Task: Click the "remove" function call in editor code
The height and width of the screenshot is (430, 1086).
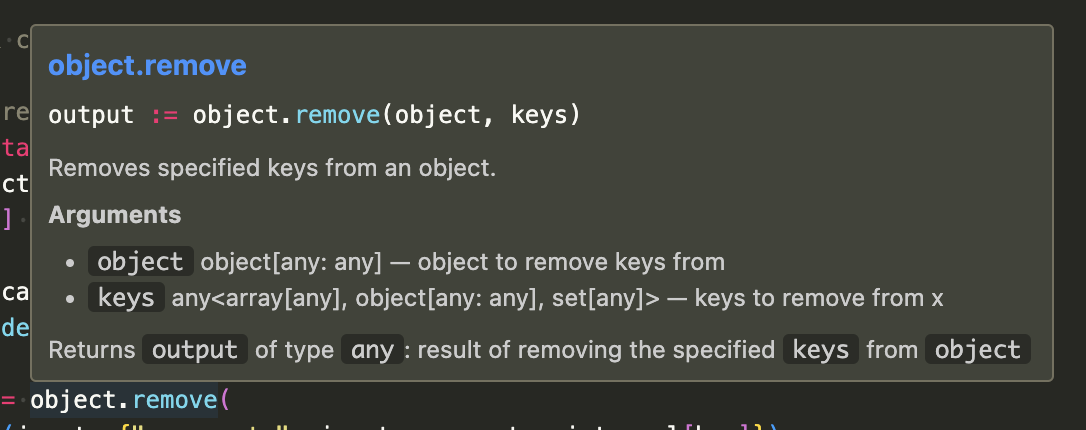Action: pos(175,400)
